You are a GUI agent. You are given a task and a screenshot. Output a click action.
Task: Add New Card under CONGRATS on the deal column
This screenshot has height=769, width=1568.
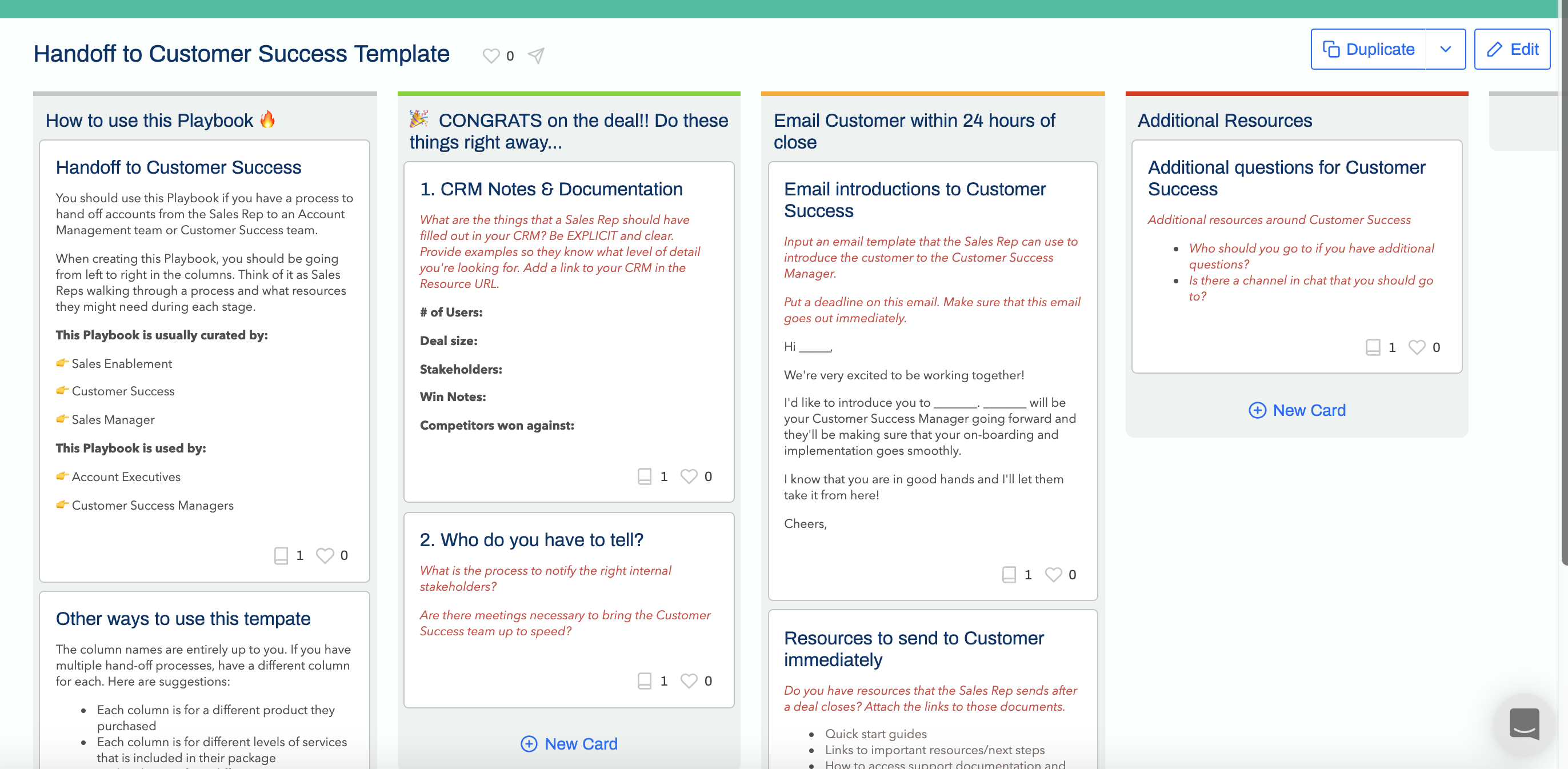point(569,743)
